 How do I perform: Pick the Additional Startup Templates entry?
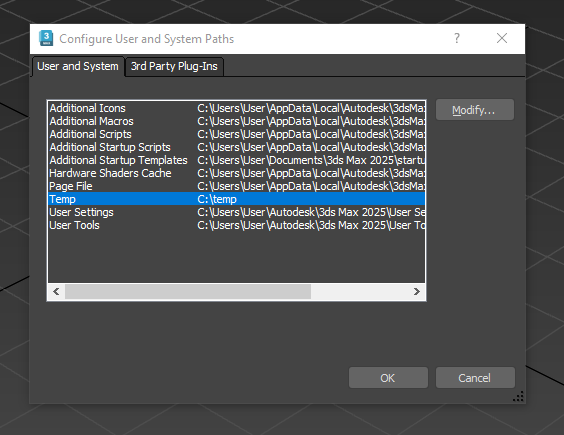[x=237, y=160]
